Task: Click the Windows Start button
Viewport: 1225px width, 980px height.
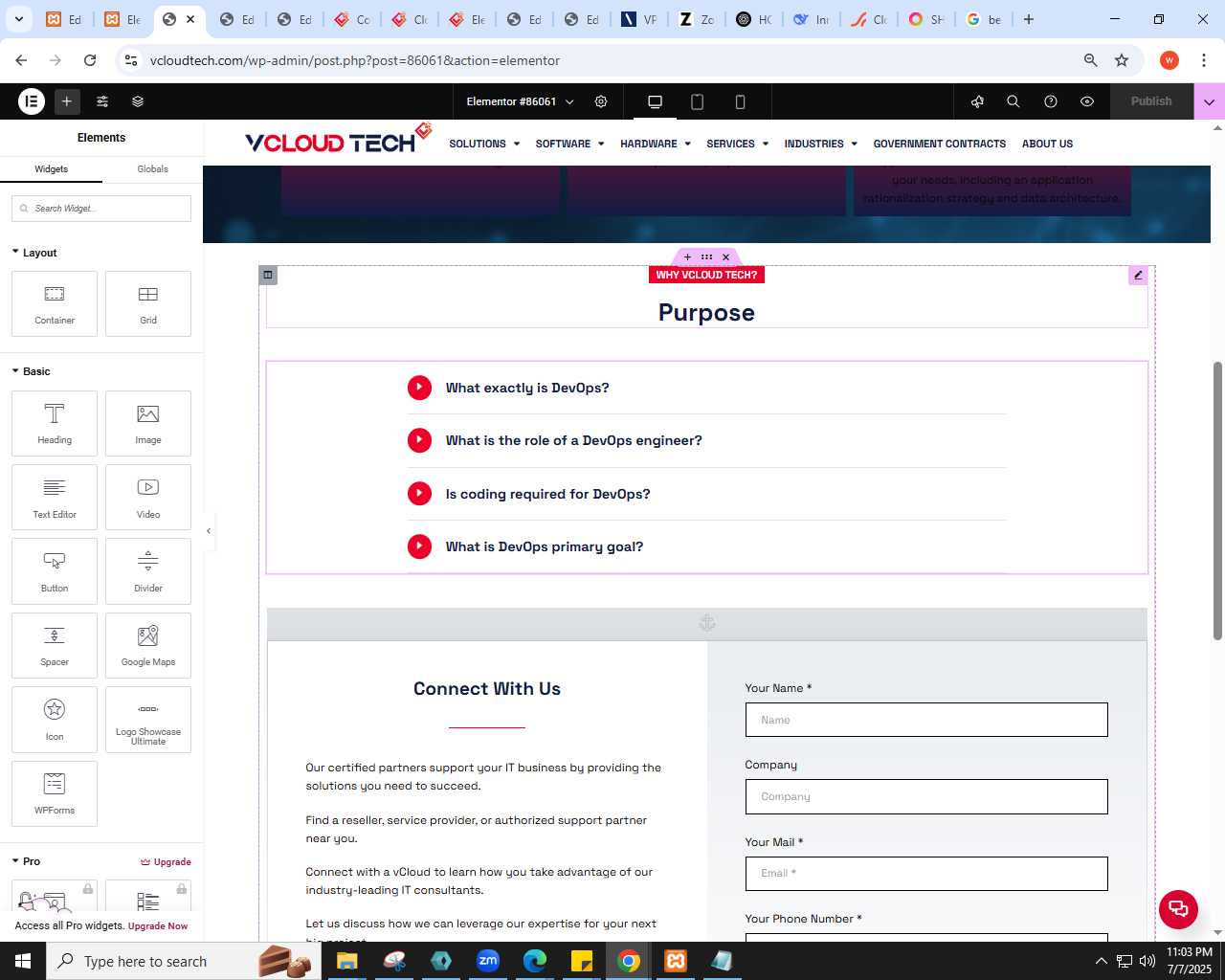Action: click(23, 961)
